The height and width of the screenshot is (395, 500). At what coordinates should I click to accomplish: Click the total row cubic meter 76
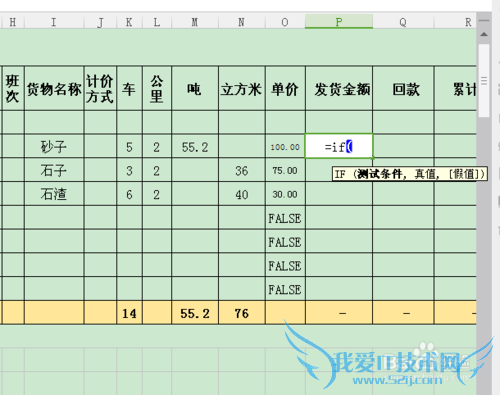(242, 313)
